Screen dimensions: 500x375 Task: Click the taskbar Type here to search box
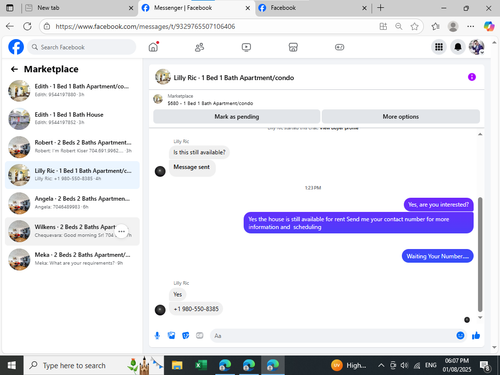93,365
